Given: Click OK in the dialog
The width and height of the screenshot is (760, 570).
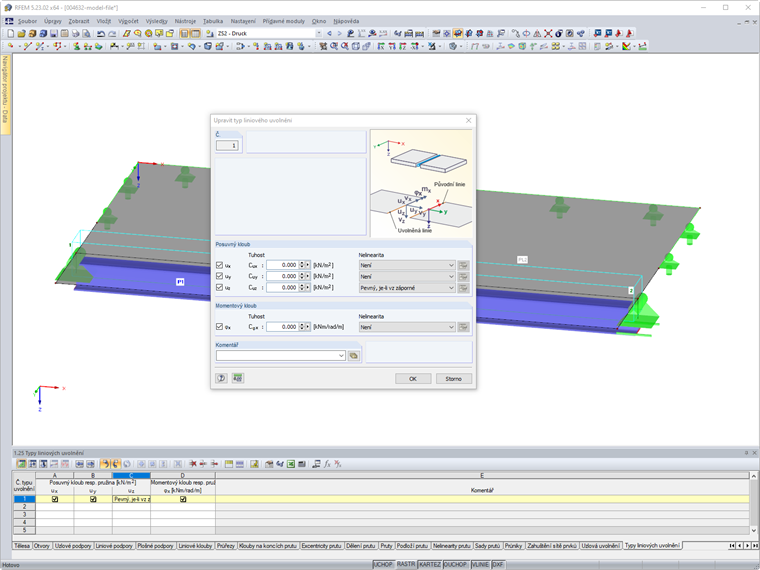Looking at the screenshot, I should (x=412, y=379).
